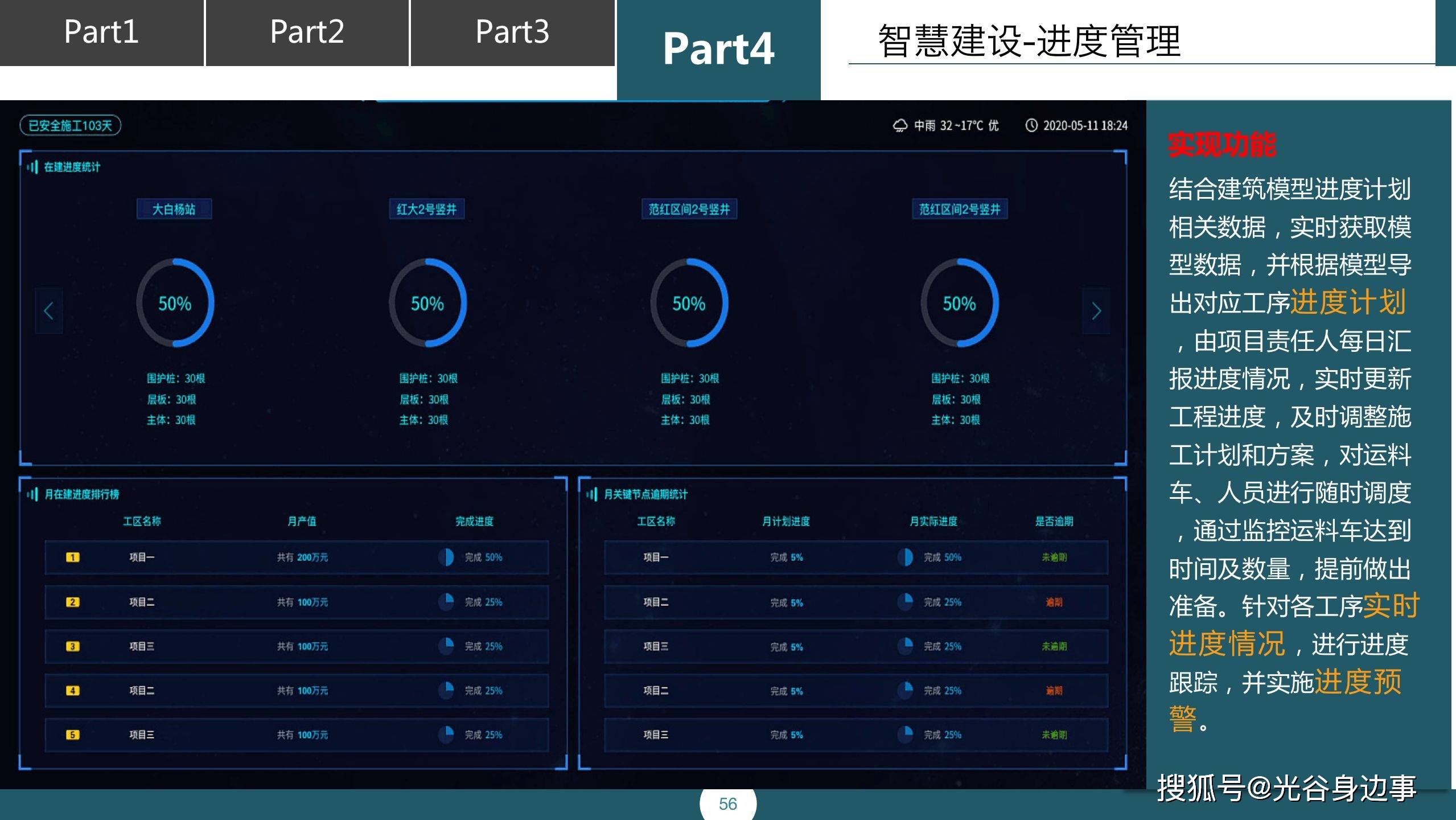Click red 逾期 status in overdue row 4
Screen dimensions: 1456x820
(1054, 690)
